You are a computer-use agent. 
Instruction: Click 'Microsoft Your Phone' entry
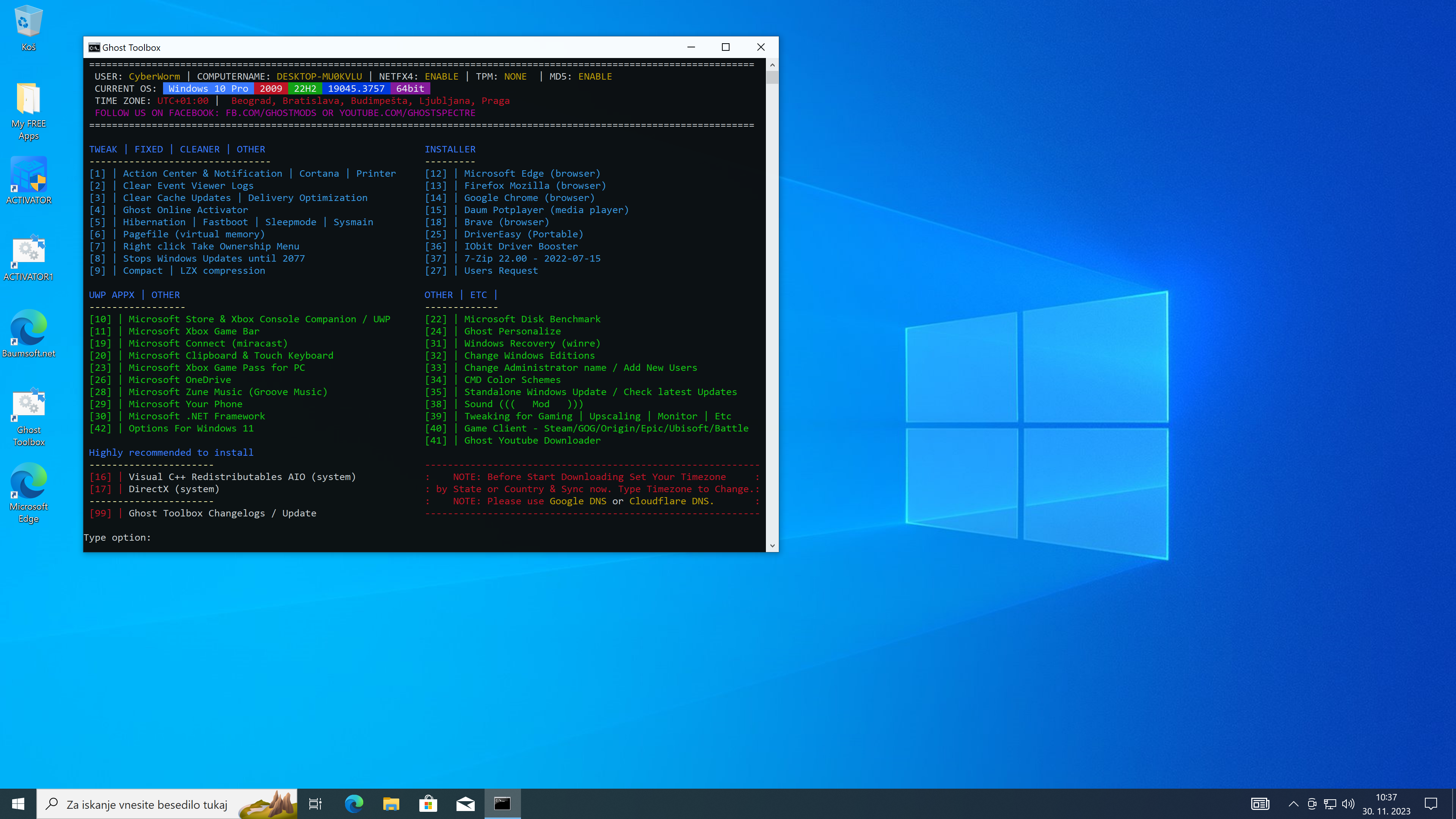pyautogui.click(x=185, y=404)
